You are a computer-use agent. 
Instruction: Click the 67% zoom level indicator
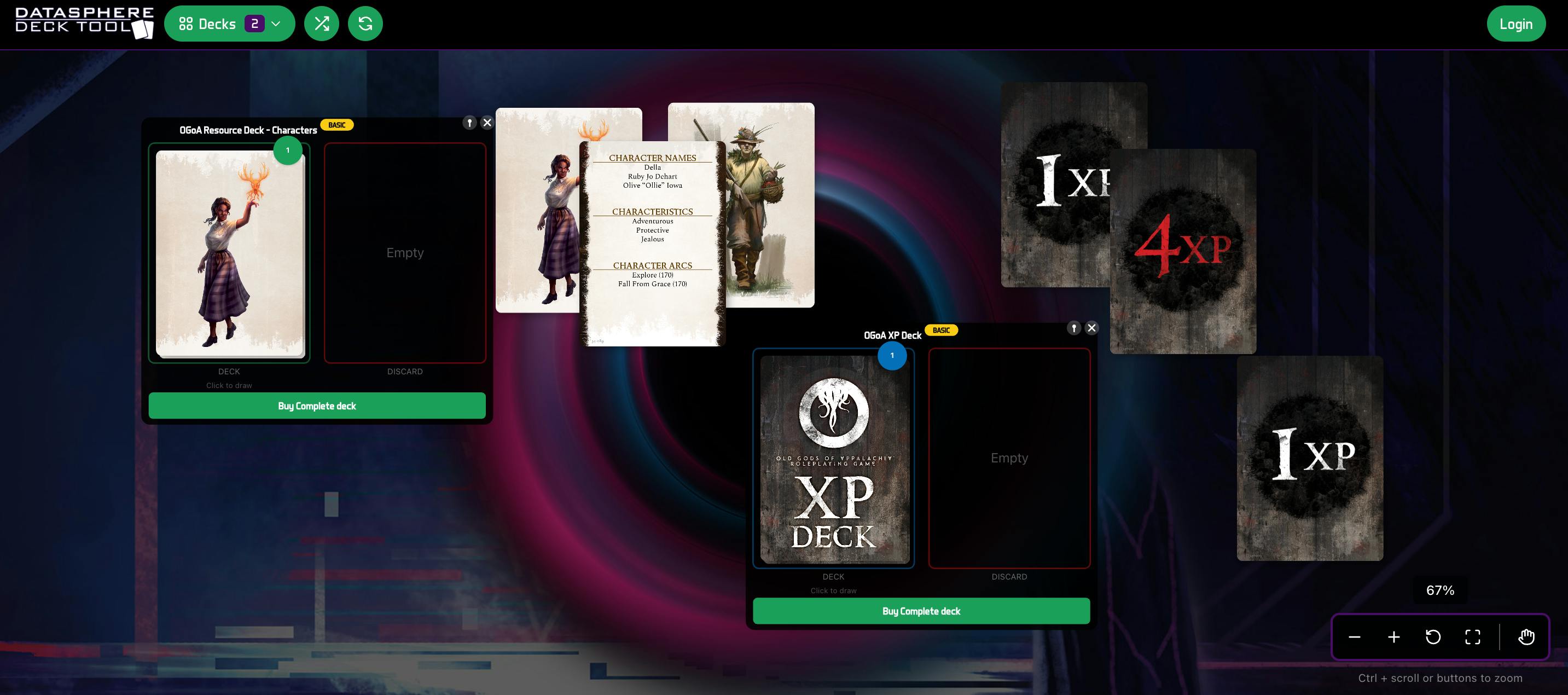tap(1440, 590)
